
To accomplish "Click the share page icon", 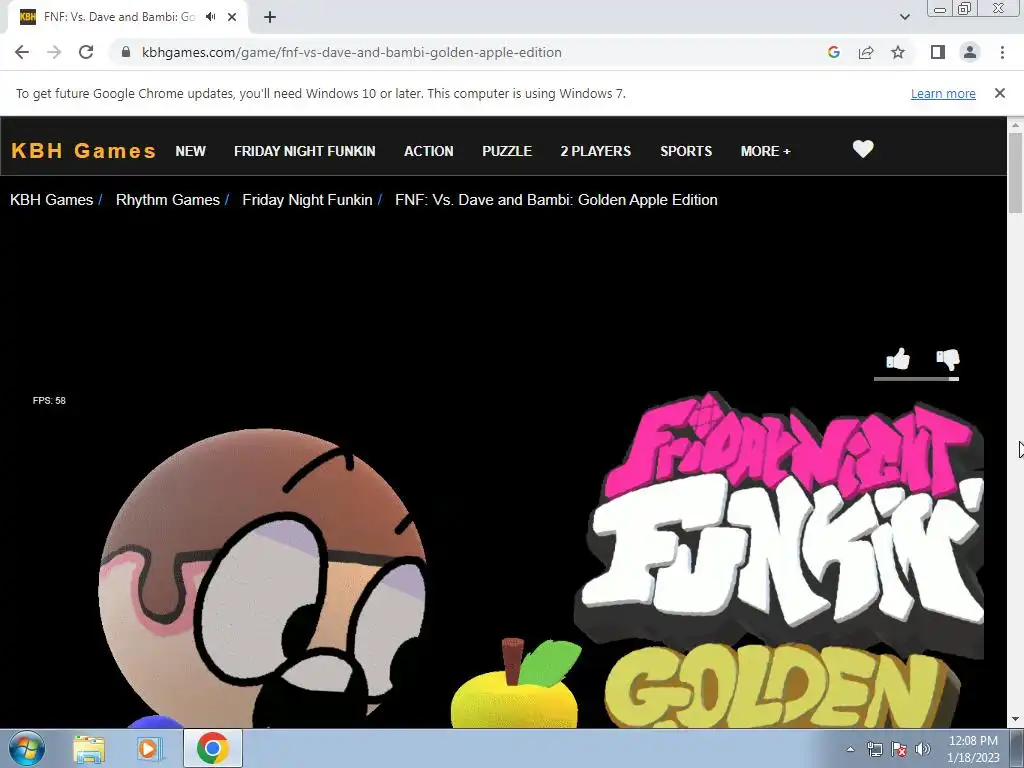I will 866,52.
